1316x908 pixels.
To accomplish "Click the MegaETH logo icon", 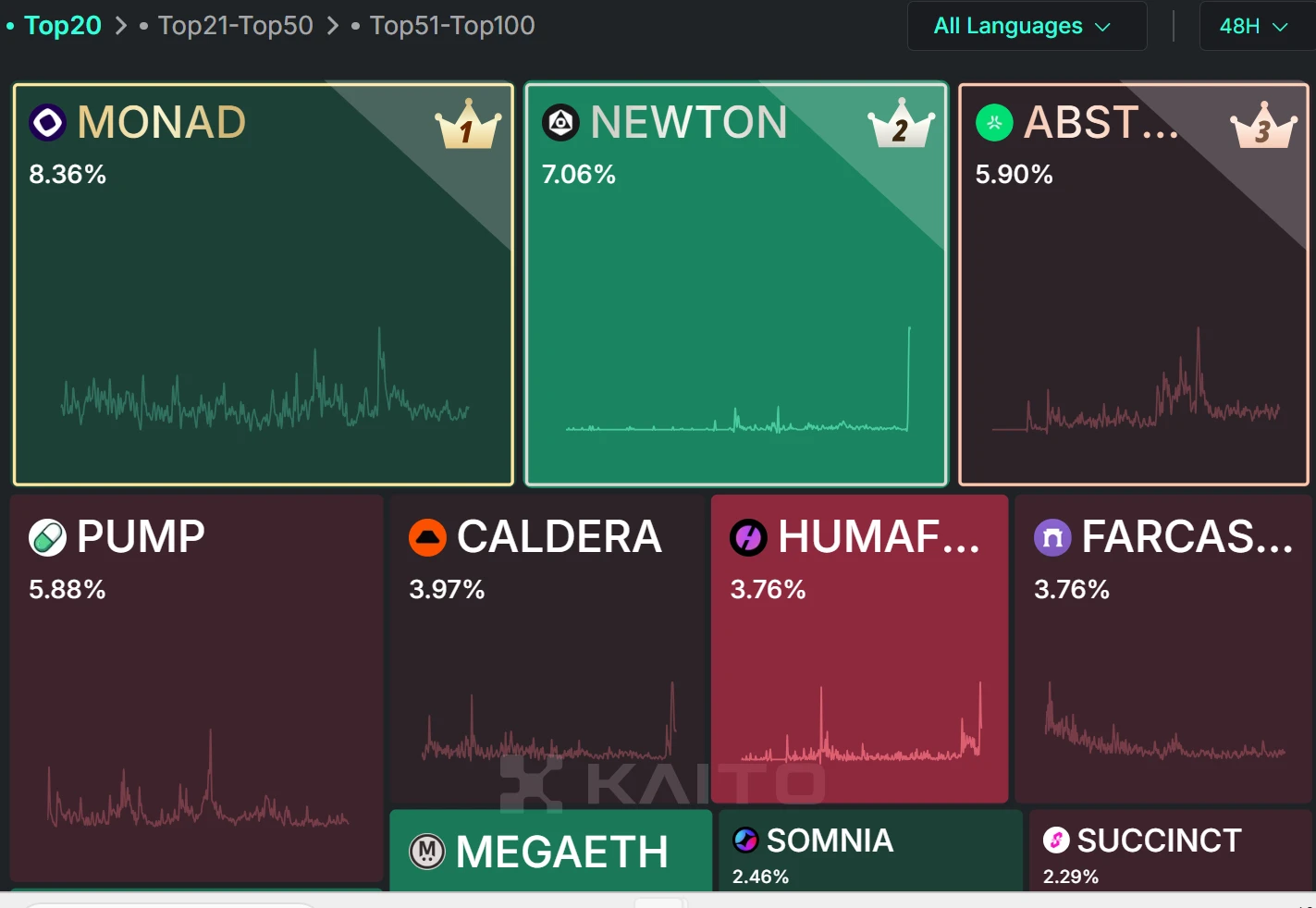I will pos(427,852).
